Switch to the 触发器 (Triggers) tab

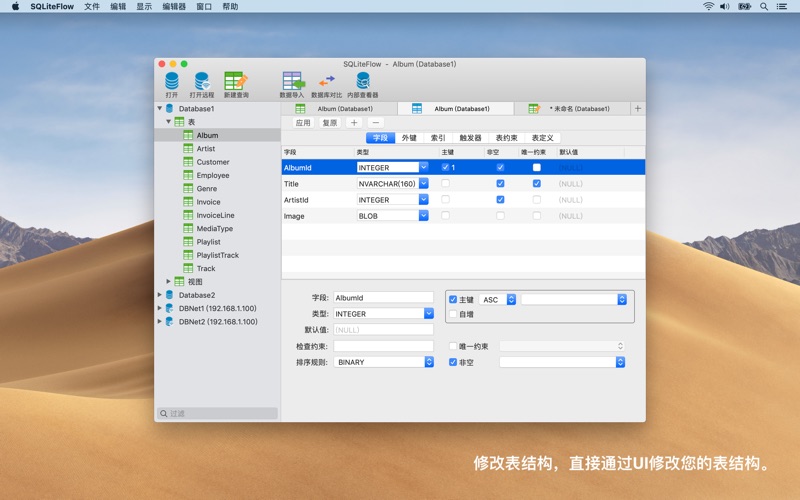pos(470,138)
